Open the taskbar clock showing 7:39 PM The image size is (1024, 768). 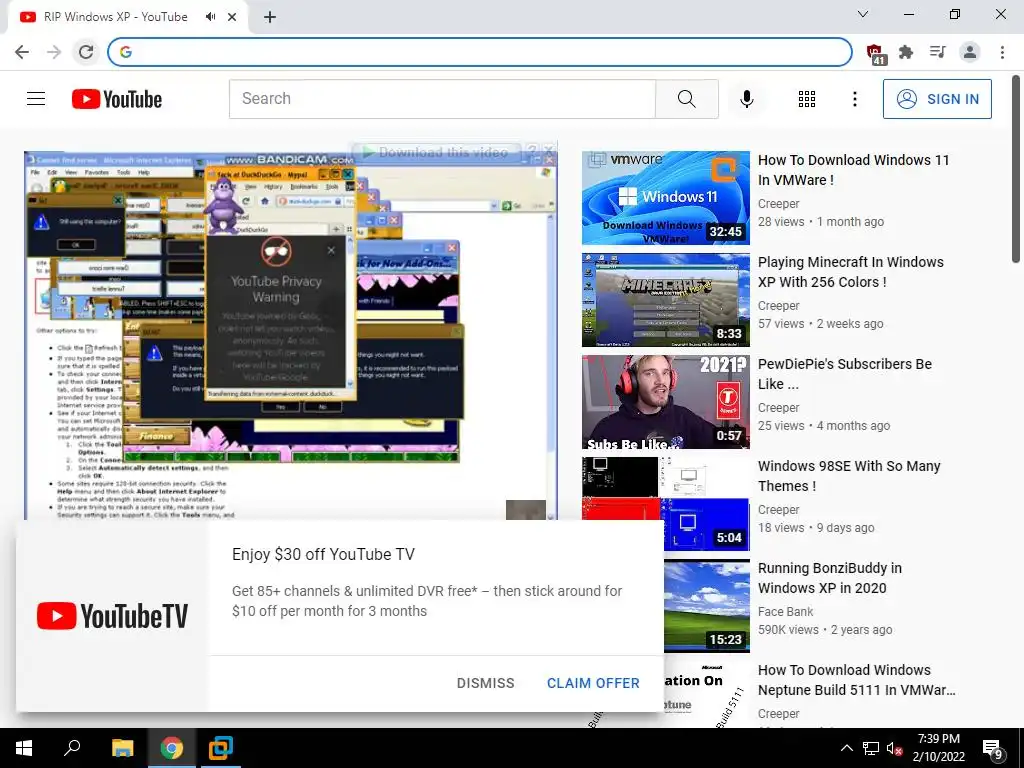pos(938,748)
